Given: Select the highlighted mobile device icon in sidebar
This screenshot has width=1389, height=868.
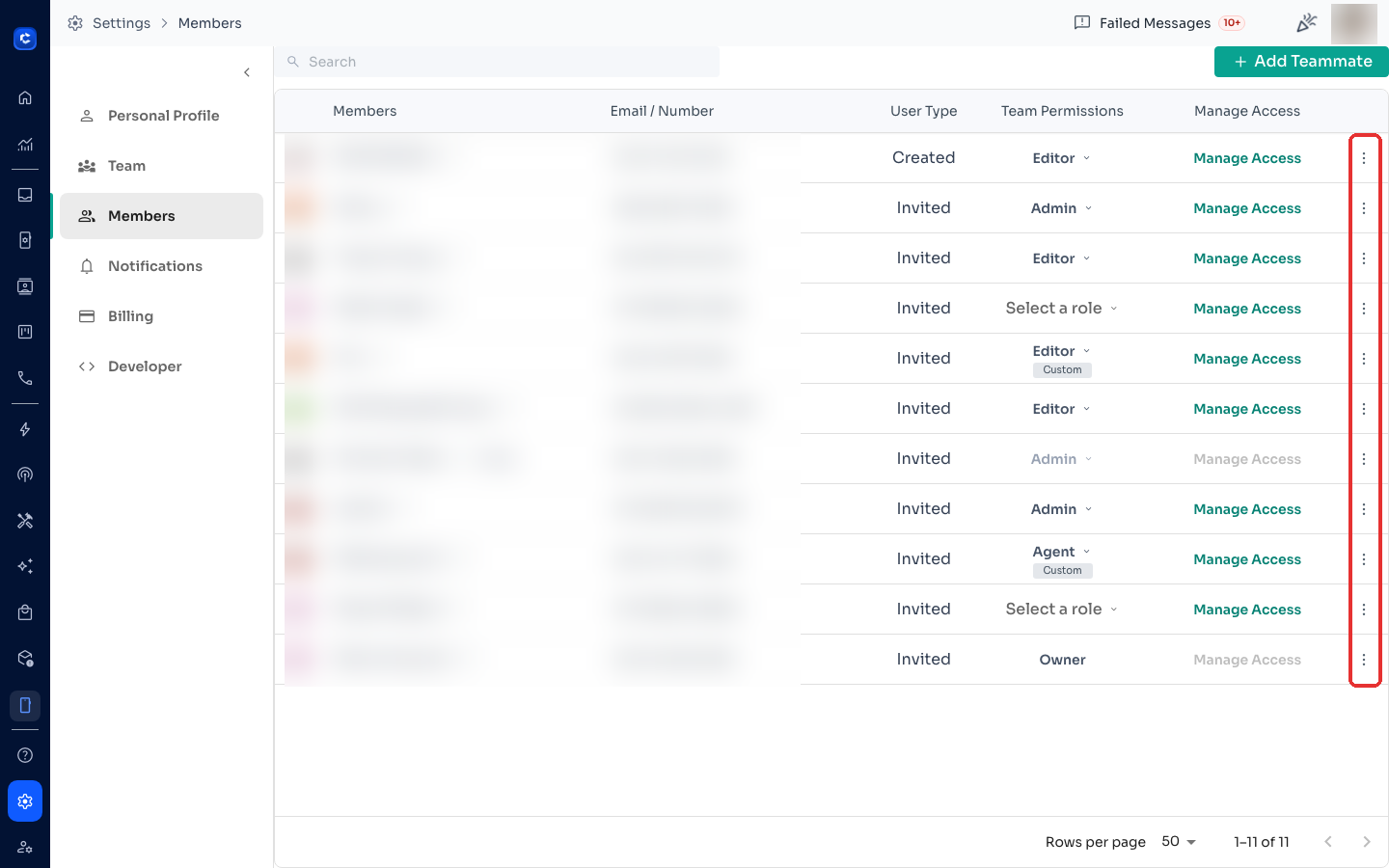Looking at the screenshot, I should click(x=25, y=705).
